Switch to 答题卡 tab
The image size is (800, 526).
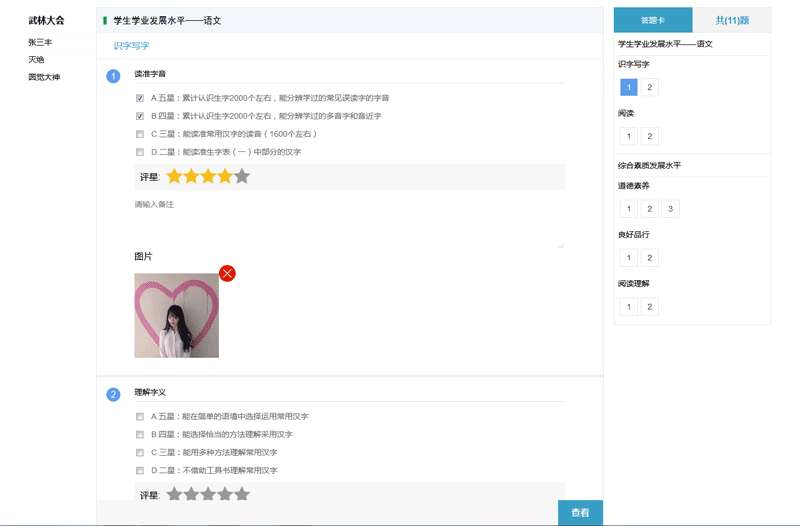tap(652, 20)
